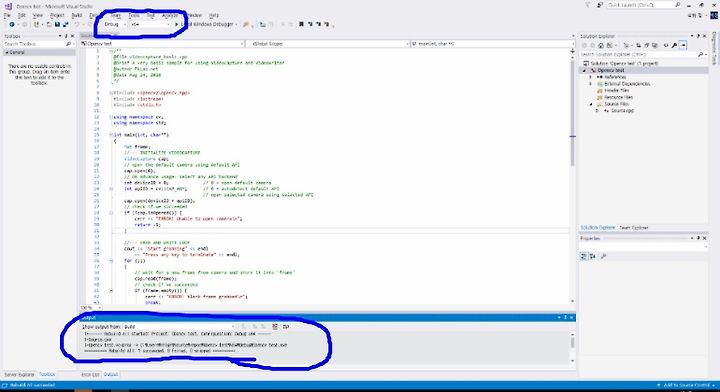Click the Search Toolbox field
The image size is (720, 392).
tap(38, 44)
